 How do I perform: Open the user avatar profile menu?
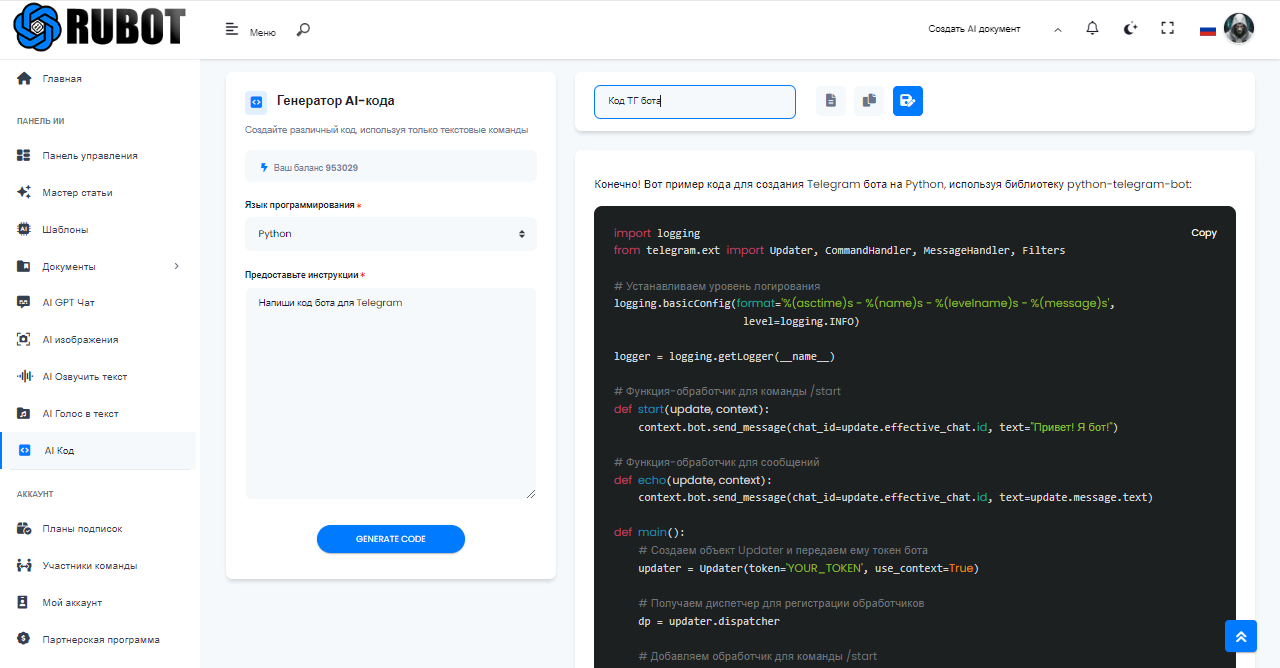click(x=1239, y=29)
